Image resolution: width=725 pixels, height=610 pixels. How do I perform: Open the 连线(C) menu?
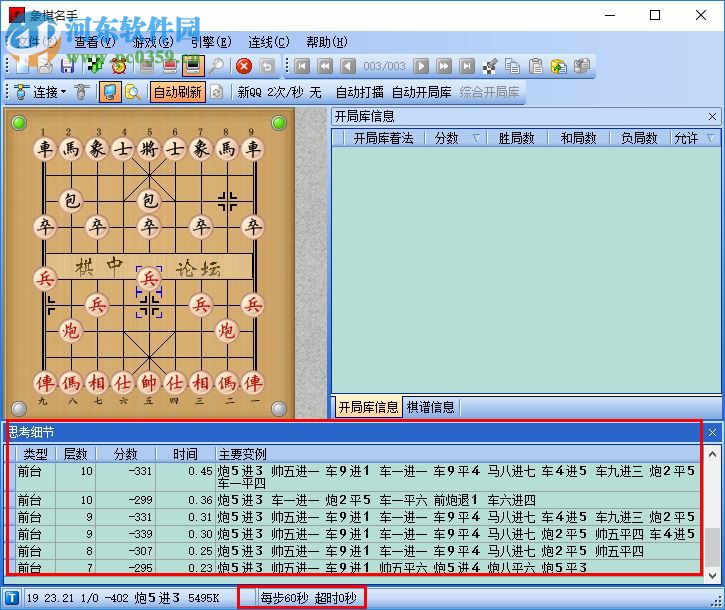269,42
